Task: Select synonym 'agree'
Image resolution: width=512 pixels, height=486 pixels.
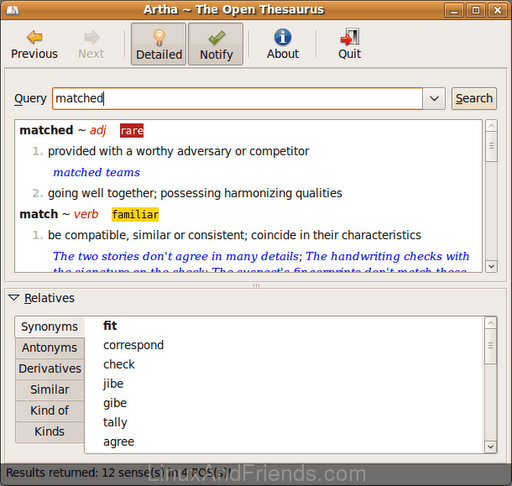Action: point(119,442)
